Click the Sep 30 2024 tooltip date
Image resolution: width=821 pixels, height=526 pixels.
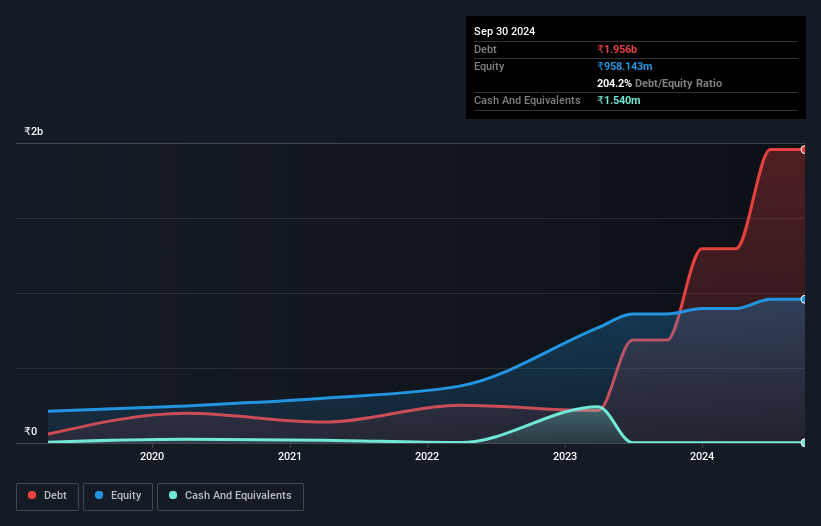(x=504, y=31)
